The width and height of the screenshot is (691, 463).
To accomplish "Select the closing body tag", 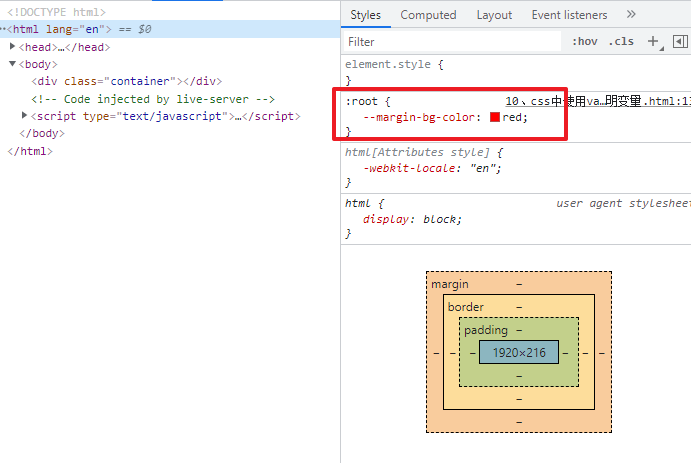I will click(42, 133).
